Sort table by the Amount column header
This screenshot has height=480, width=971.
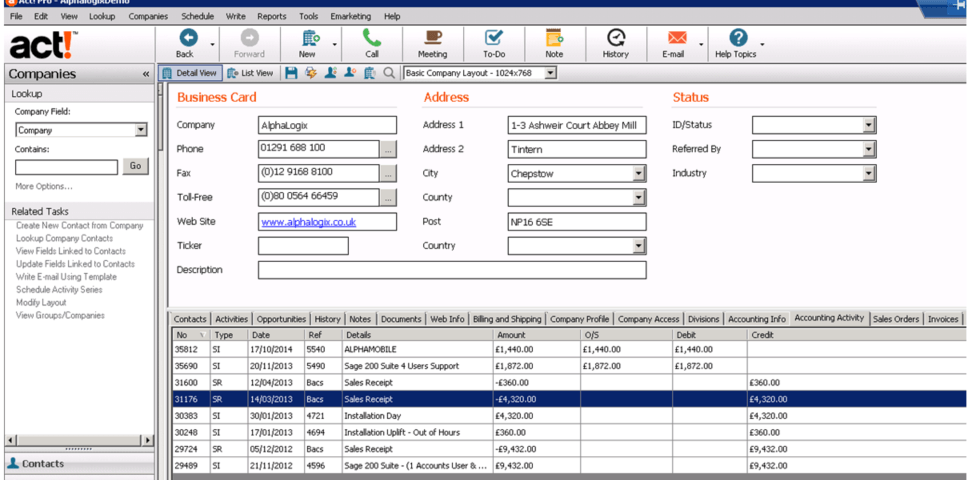point(536,335)
